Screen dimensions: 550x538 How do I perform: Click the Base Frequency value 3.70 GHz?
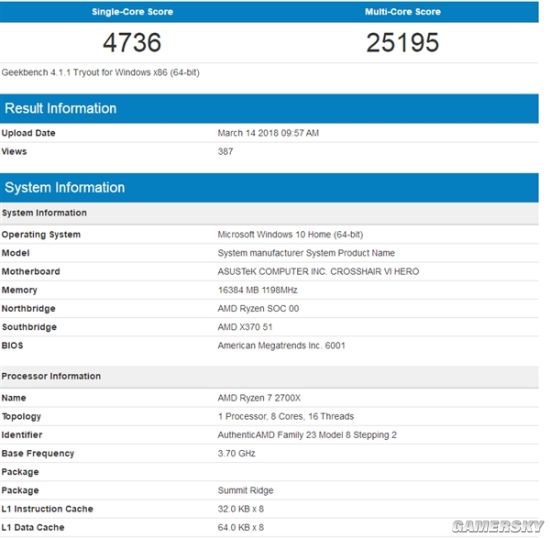[236, 453]
